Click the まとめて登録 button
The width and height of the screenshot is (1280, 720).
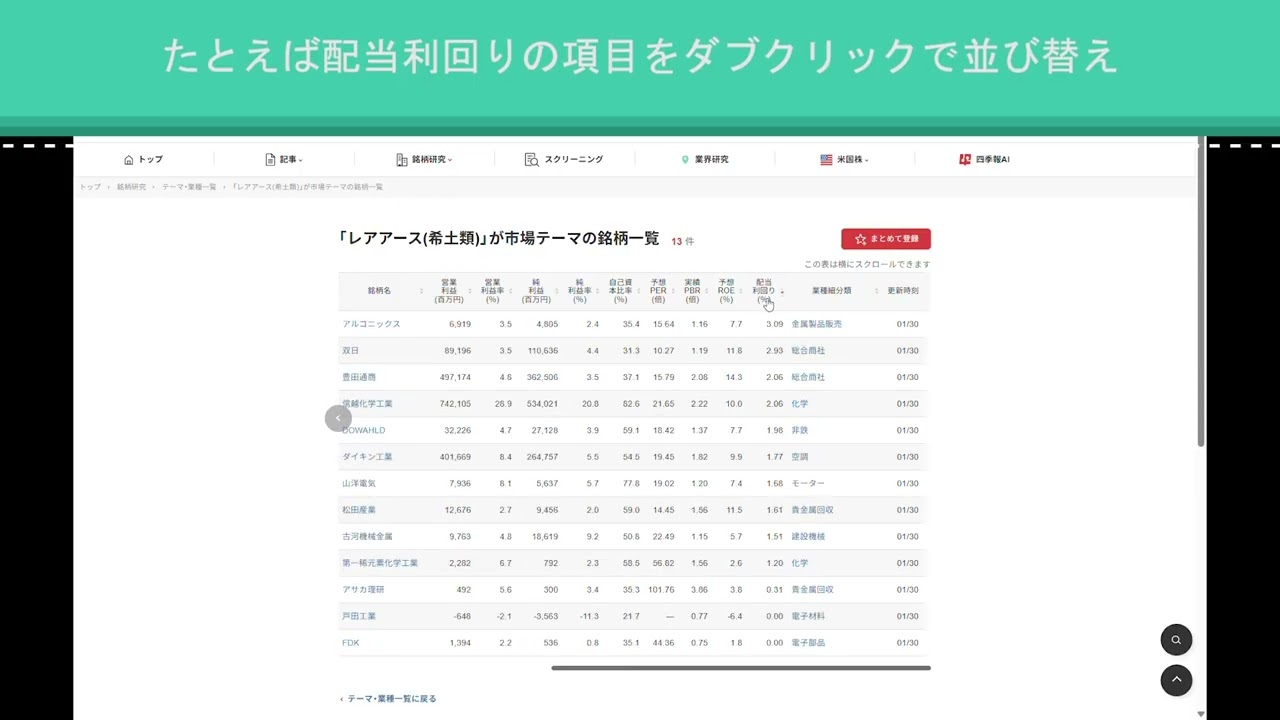tap(886, 239)
